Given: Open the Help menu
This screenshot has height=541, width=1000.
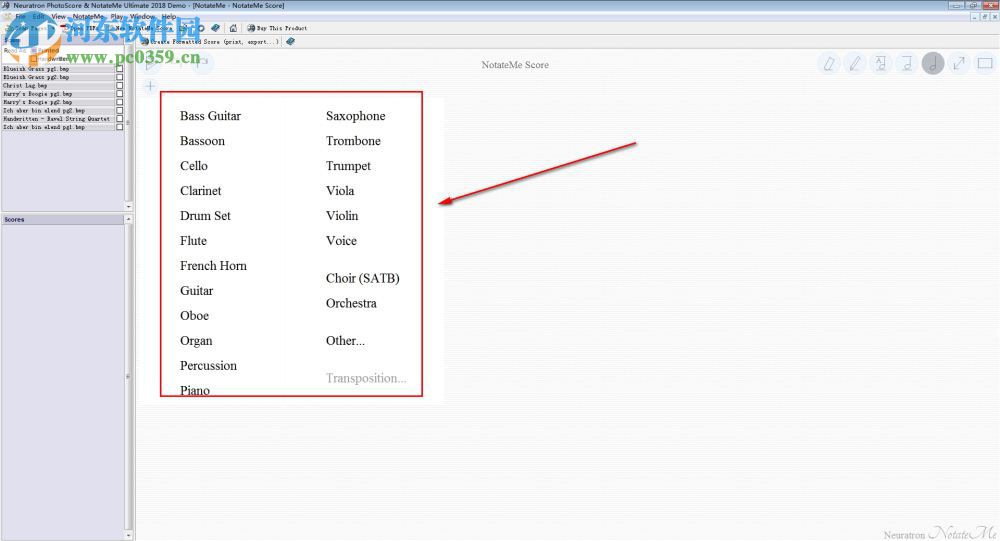Looking at the screenshot, I should click(168, 17).
